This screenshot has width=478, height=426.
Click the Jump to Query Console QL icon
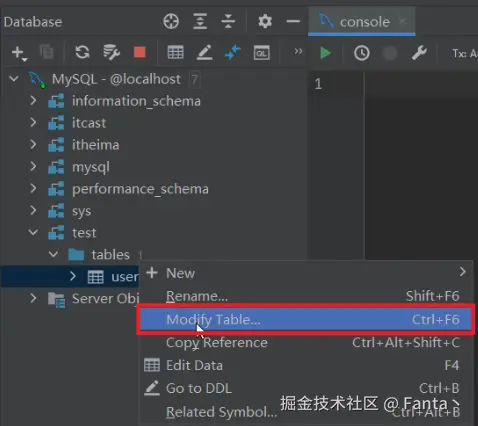(262, 53)
